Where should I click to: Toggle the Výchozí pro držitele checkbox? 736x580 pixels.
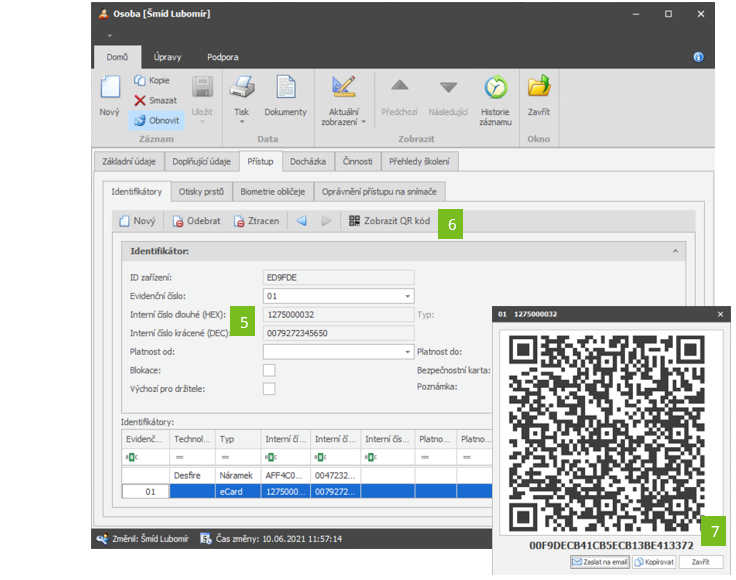coord(269,389)
